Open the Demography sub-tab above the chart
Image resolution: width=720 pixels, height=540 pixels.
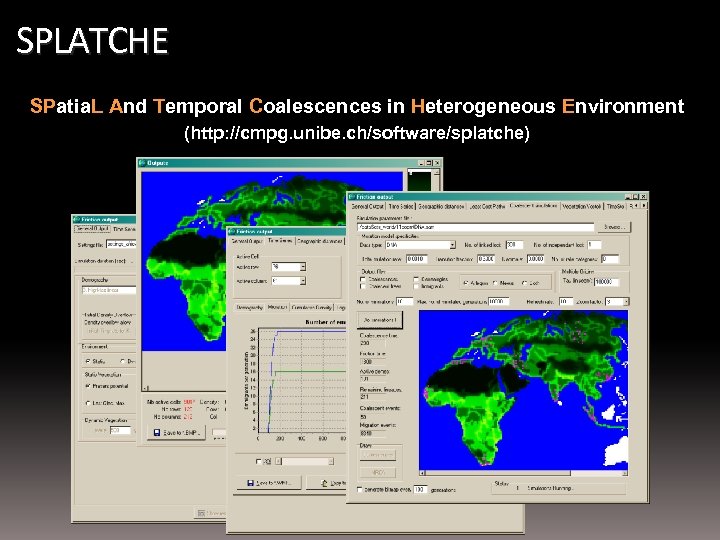tap(249, 307)
